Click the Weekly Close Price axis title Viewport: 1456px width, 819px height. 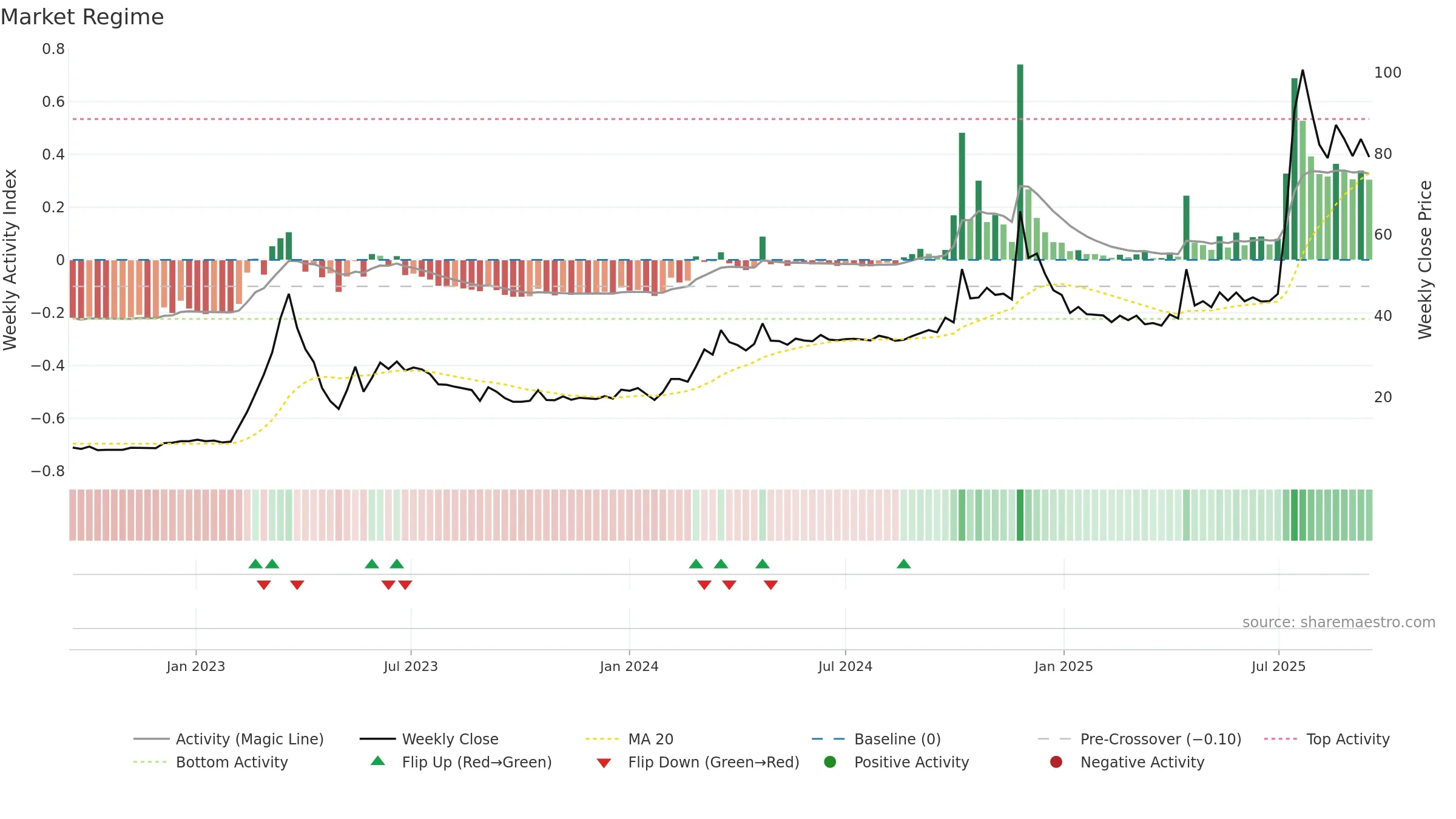[1425, 260]
